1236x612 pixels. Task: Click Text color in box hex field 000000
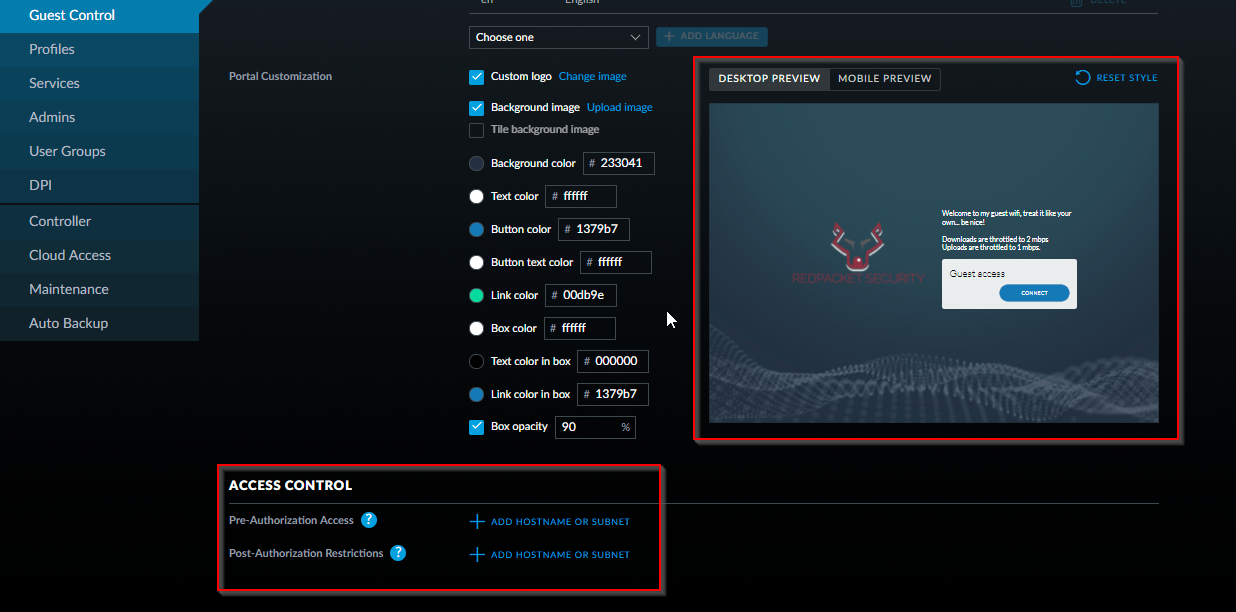click(613, 361)
